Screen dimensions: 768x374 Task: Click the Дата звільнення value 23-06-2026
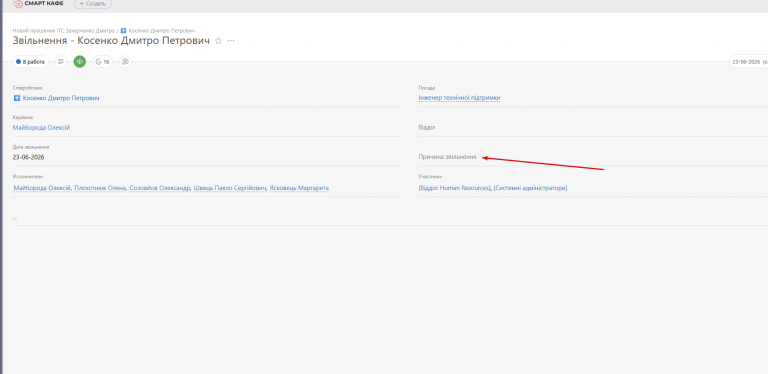tap(28, 157)
